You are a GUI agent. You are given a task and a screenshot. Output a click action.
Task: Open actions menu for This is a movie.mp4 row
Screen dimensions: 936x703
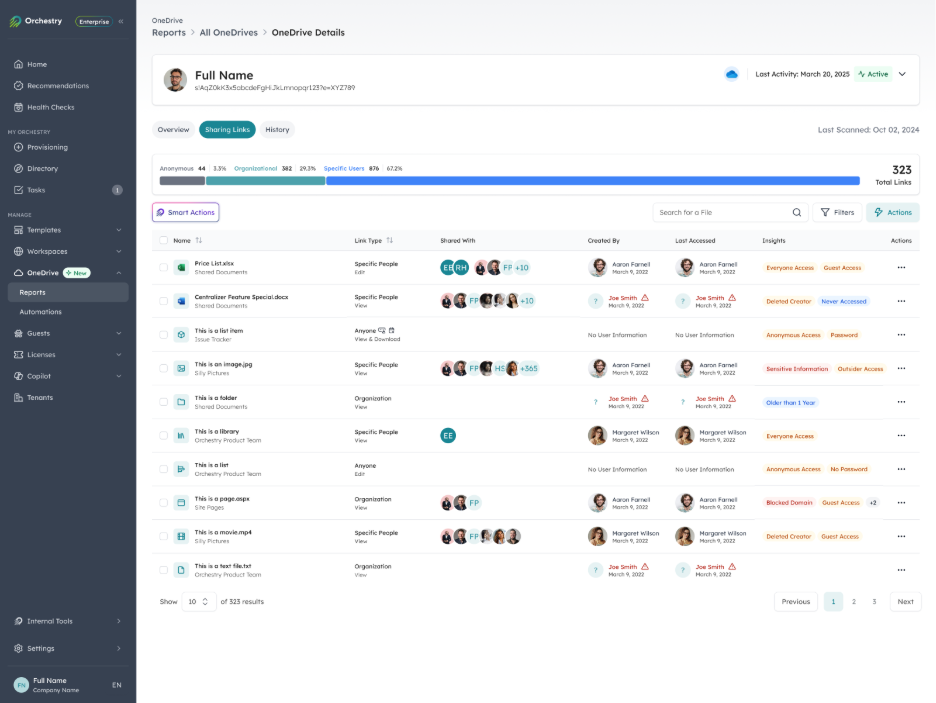pos(901,536)
